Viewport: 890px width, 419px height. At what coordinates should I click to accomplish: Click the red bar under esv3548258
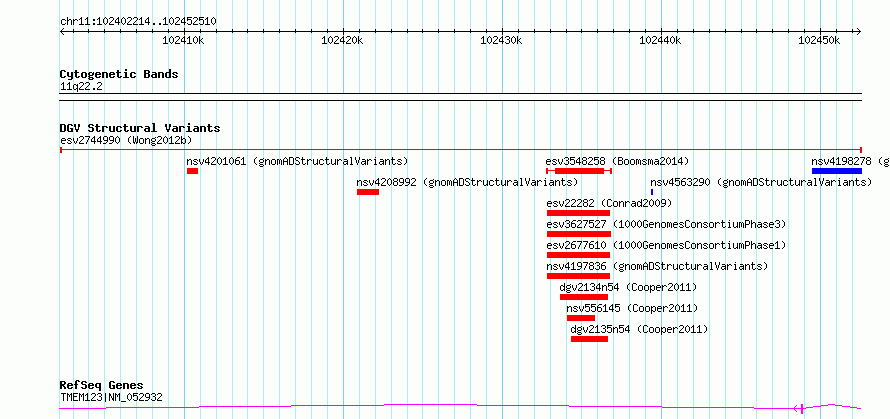click(x=579, y=171)
